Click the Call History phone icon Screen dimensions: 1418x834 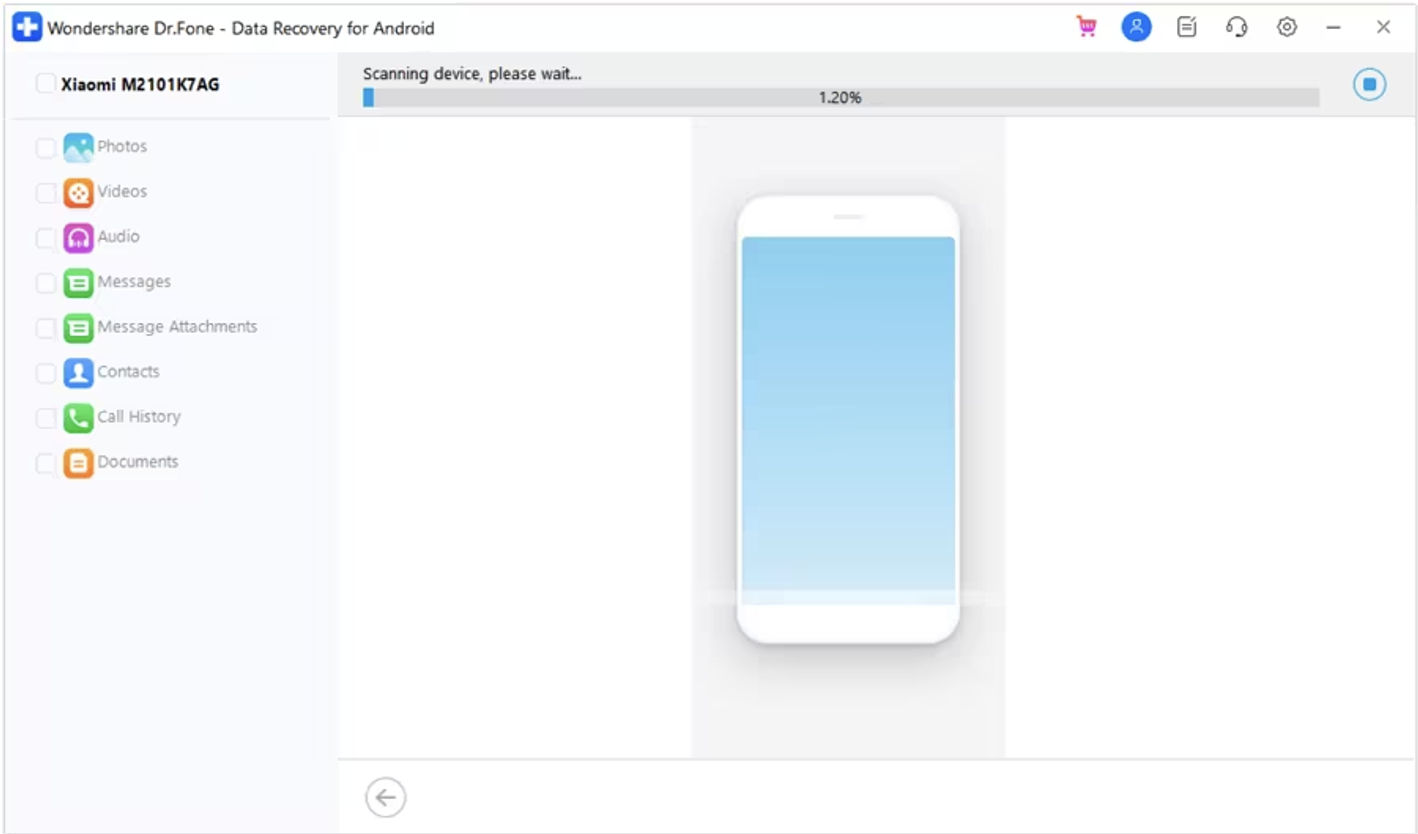(78, 418)
